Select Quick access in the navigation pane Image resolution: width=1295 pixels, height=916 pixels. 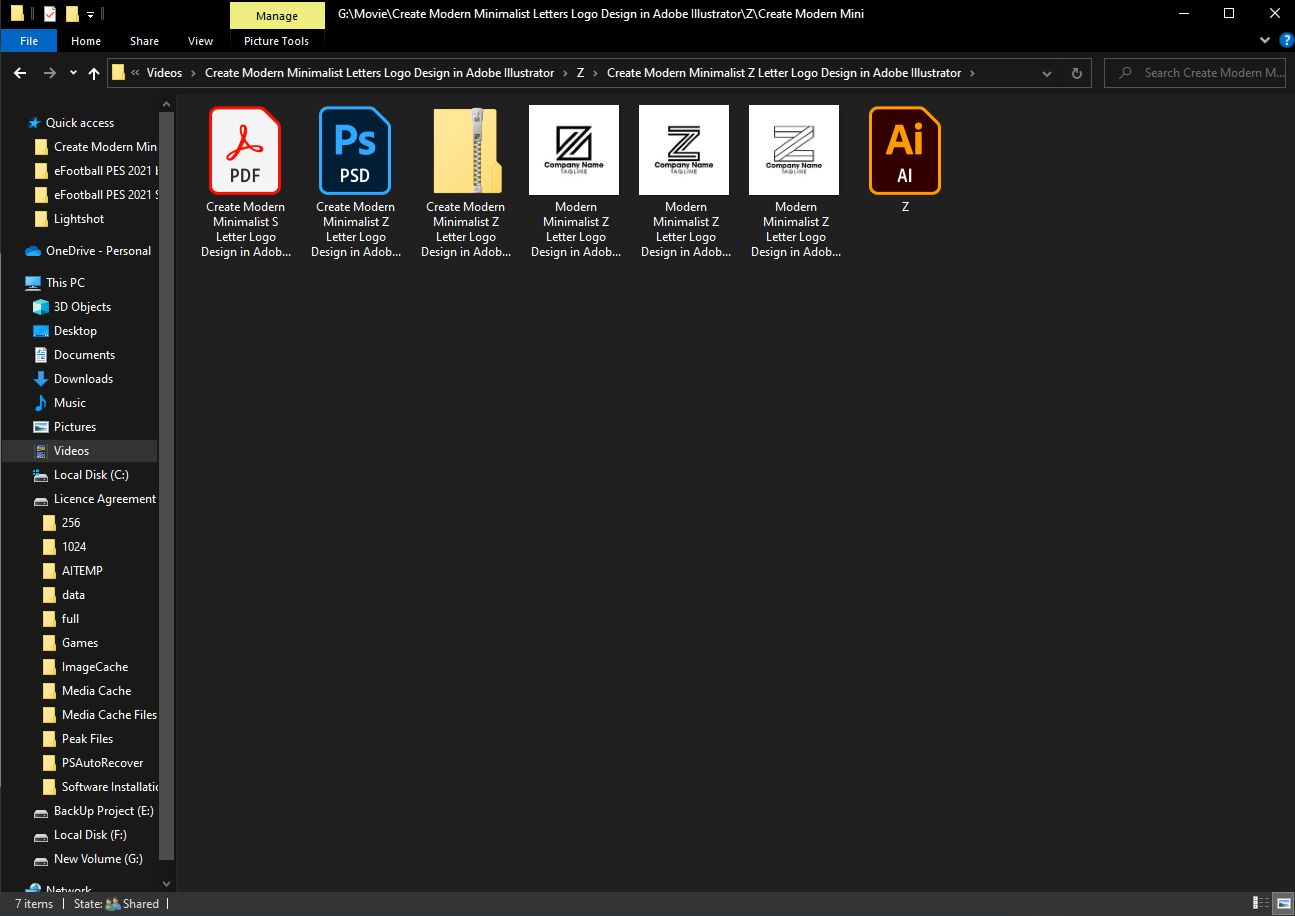(x=80, y=123)
